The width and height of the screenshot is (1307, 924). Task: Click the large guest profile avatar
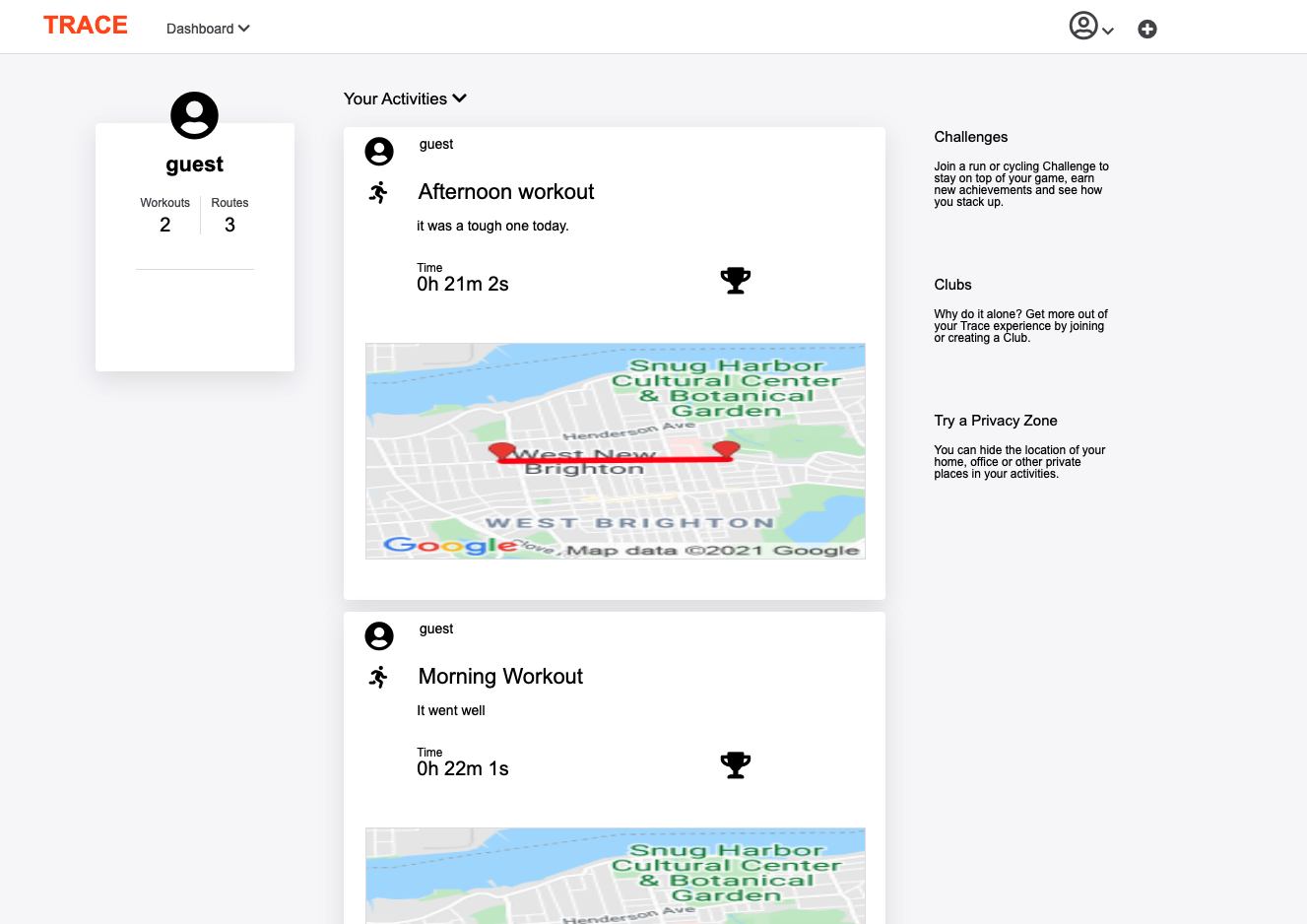pyautogui.click(x=195, y=115)
